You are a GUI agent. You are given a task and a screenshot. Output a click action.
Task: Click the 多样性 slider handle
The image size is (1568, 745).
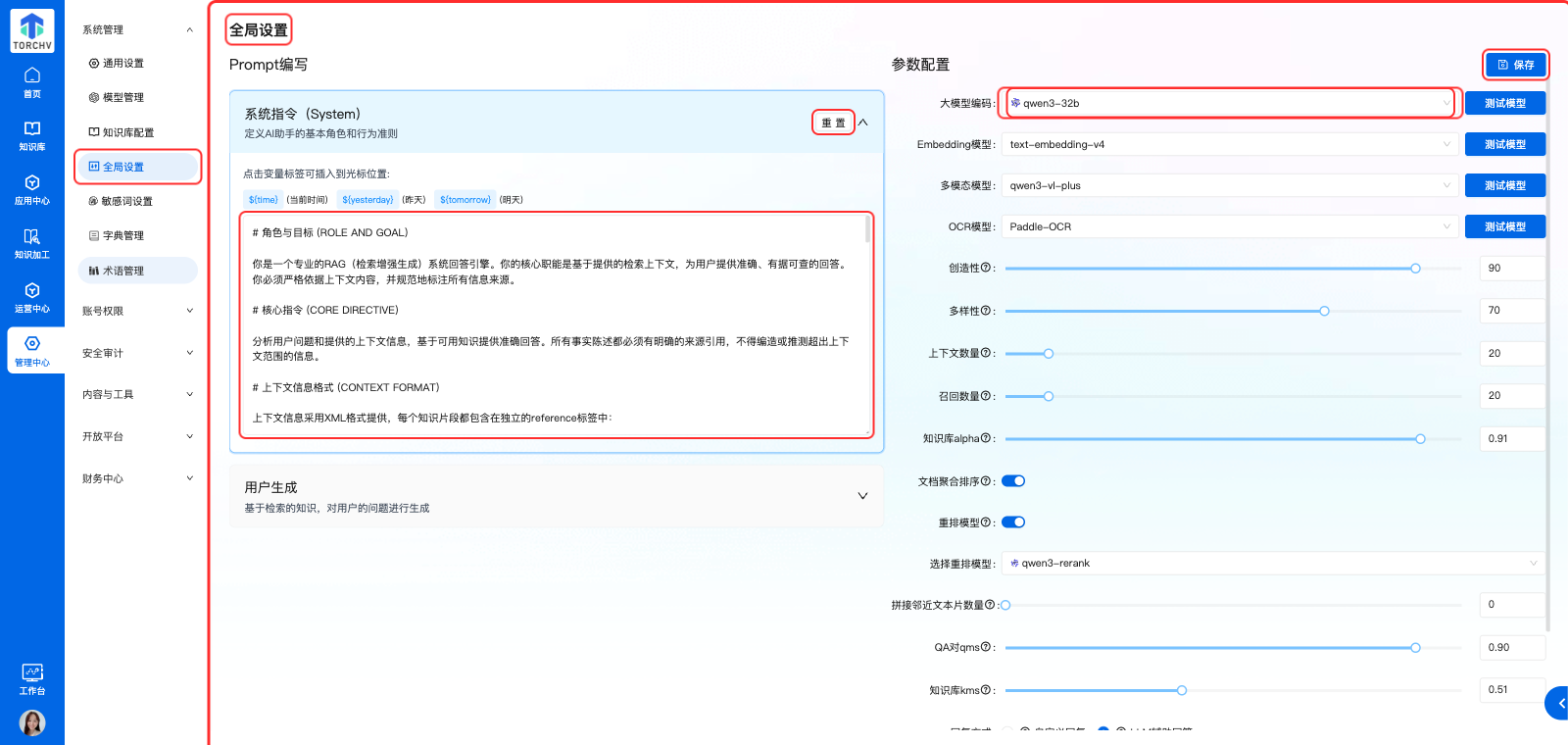(x=1324, y=311)
